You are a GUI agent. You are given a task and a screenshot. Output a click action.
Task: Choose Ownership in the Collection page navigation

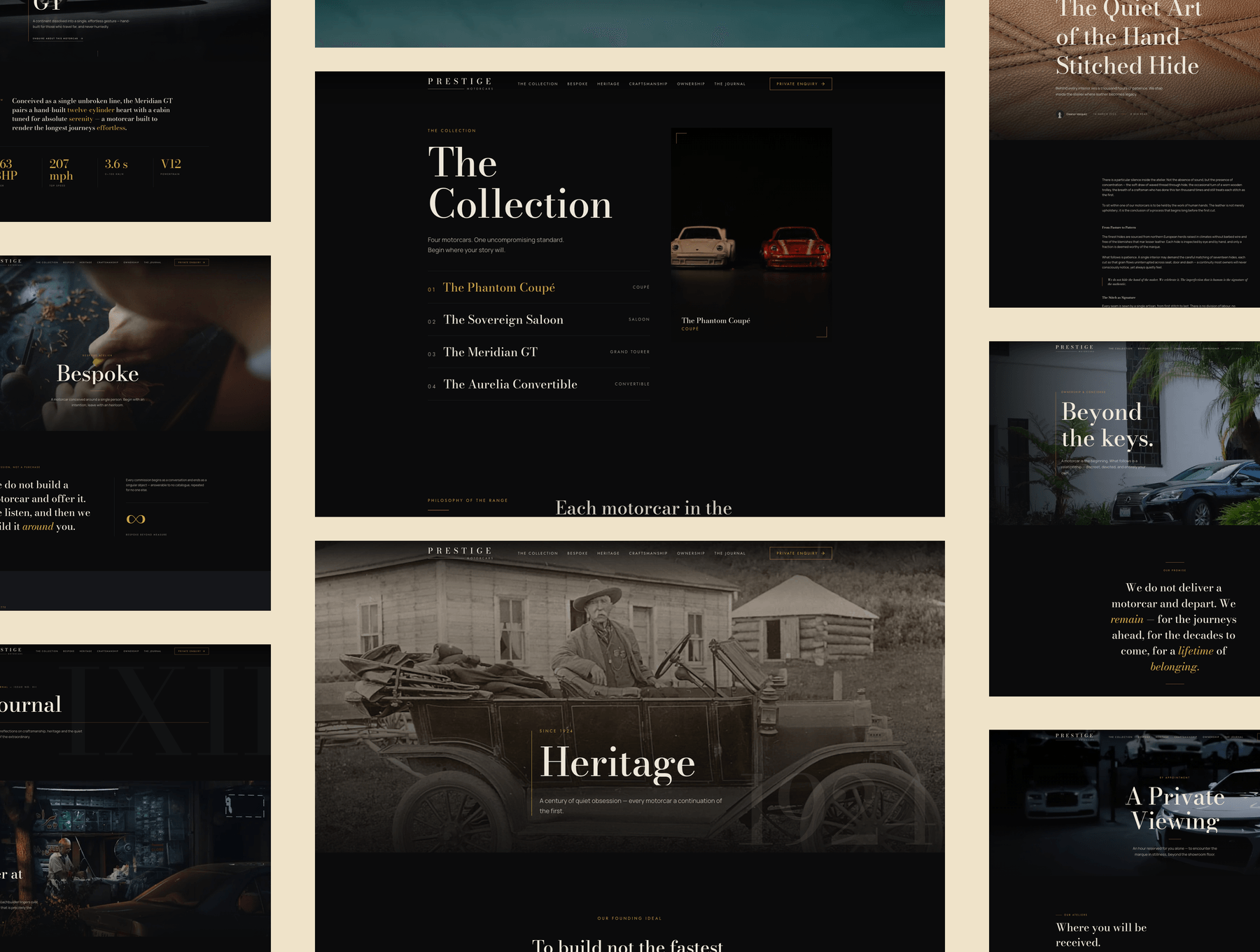point(691,84)
